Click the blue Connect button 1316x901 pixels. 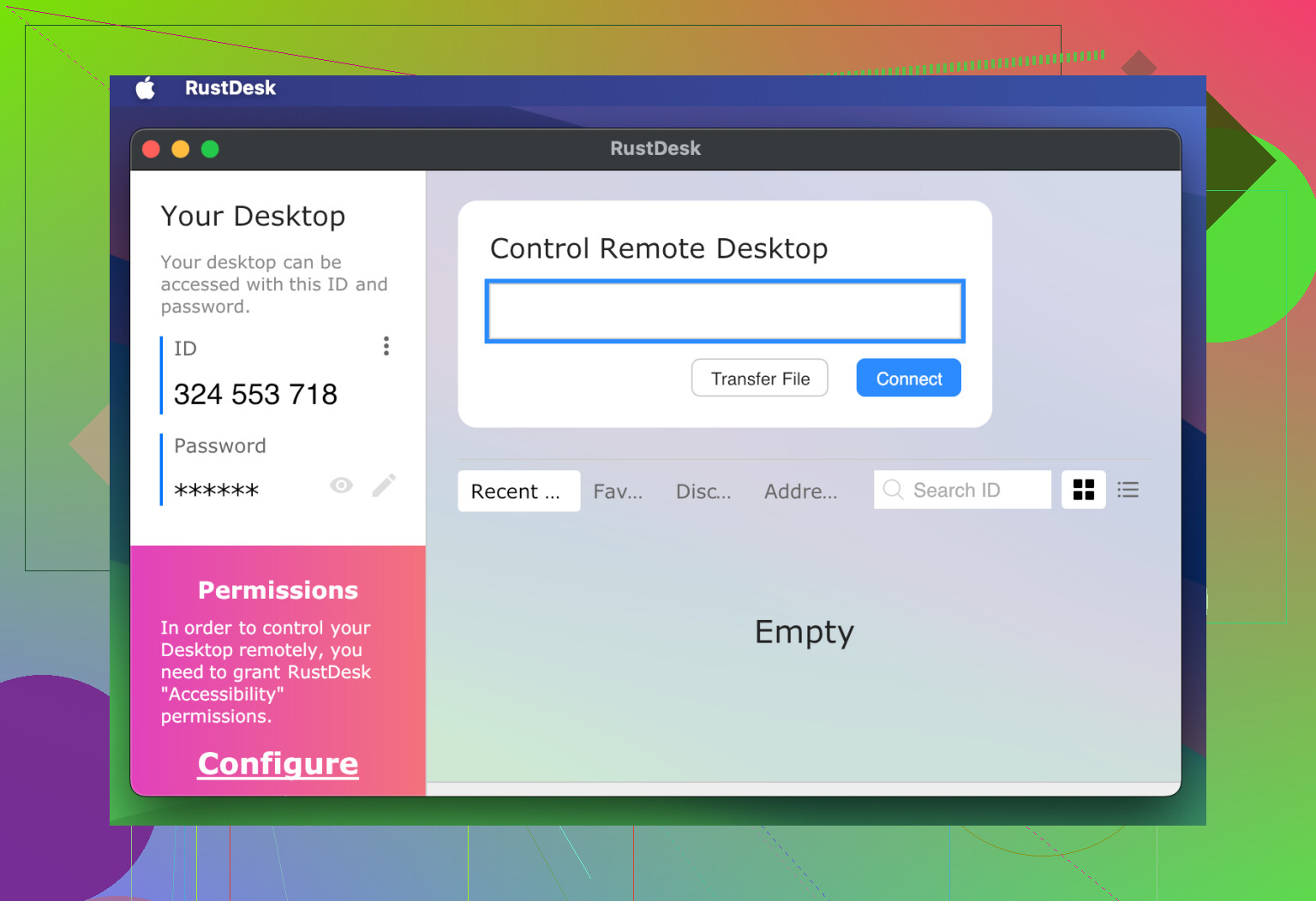[x=909, y=378]
